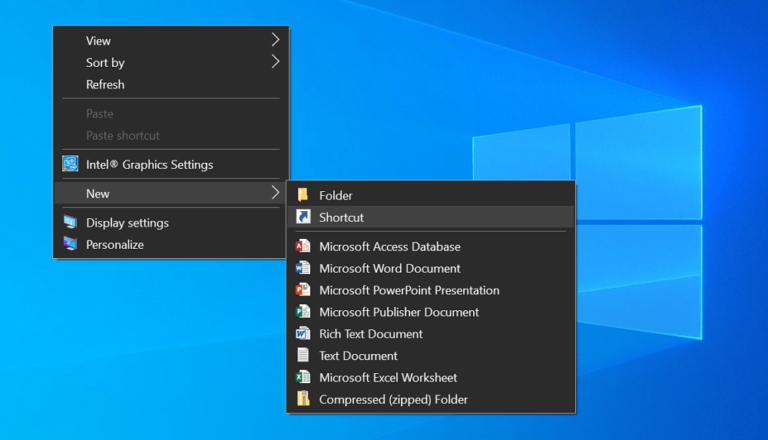Create a new Microsoft Word Document
Image resolution: width=768 pixels, height=440 pixels.
click(x=431, y=268)
